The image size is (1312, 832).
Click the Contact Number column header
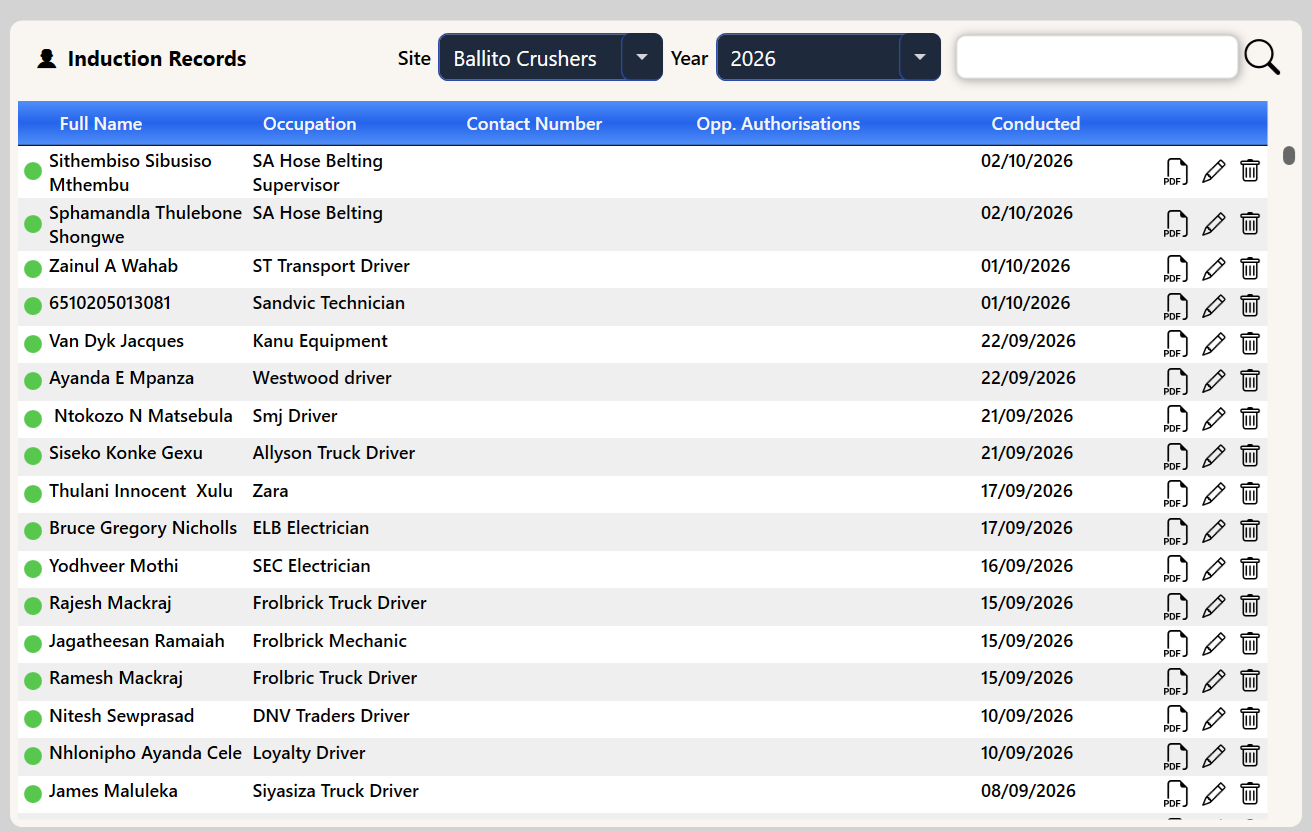[534, 124]
